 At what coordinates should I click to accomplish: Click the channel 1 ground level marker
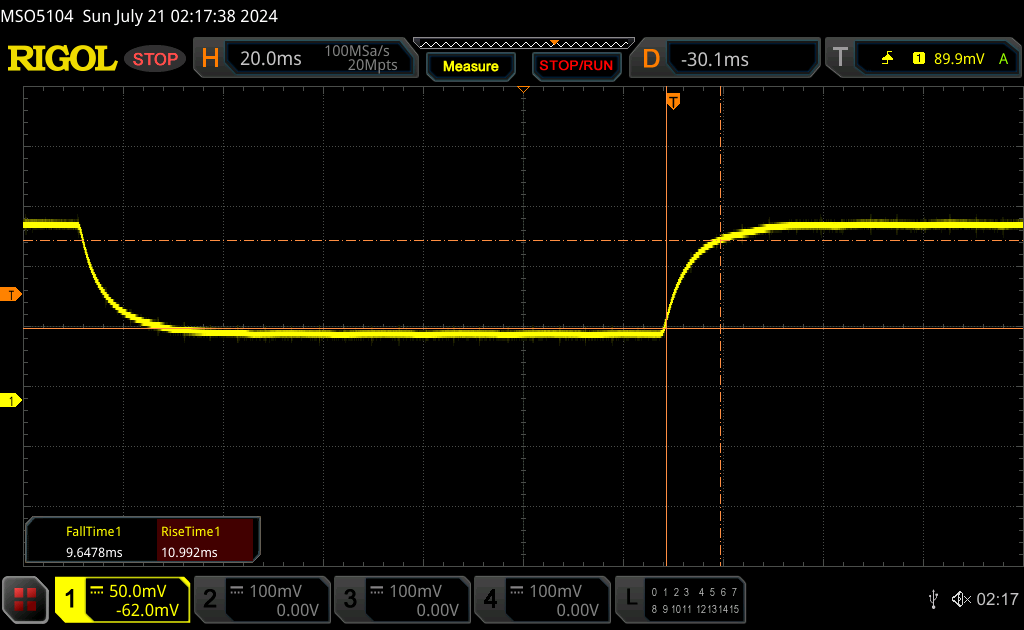point(10,401)
